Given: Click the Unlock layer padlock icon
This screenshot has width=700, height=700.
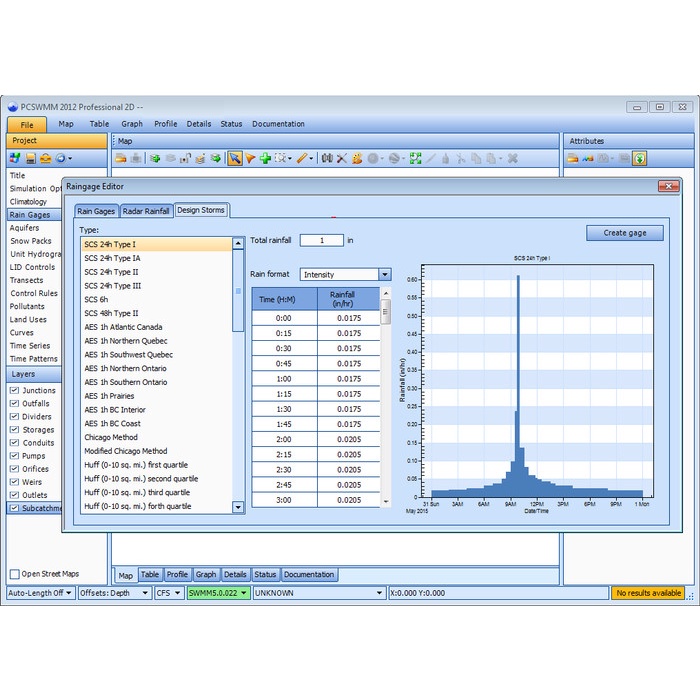Looking at the screenshot, I should point(185,158).
